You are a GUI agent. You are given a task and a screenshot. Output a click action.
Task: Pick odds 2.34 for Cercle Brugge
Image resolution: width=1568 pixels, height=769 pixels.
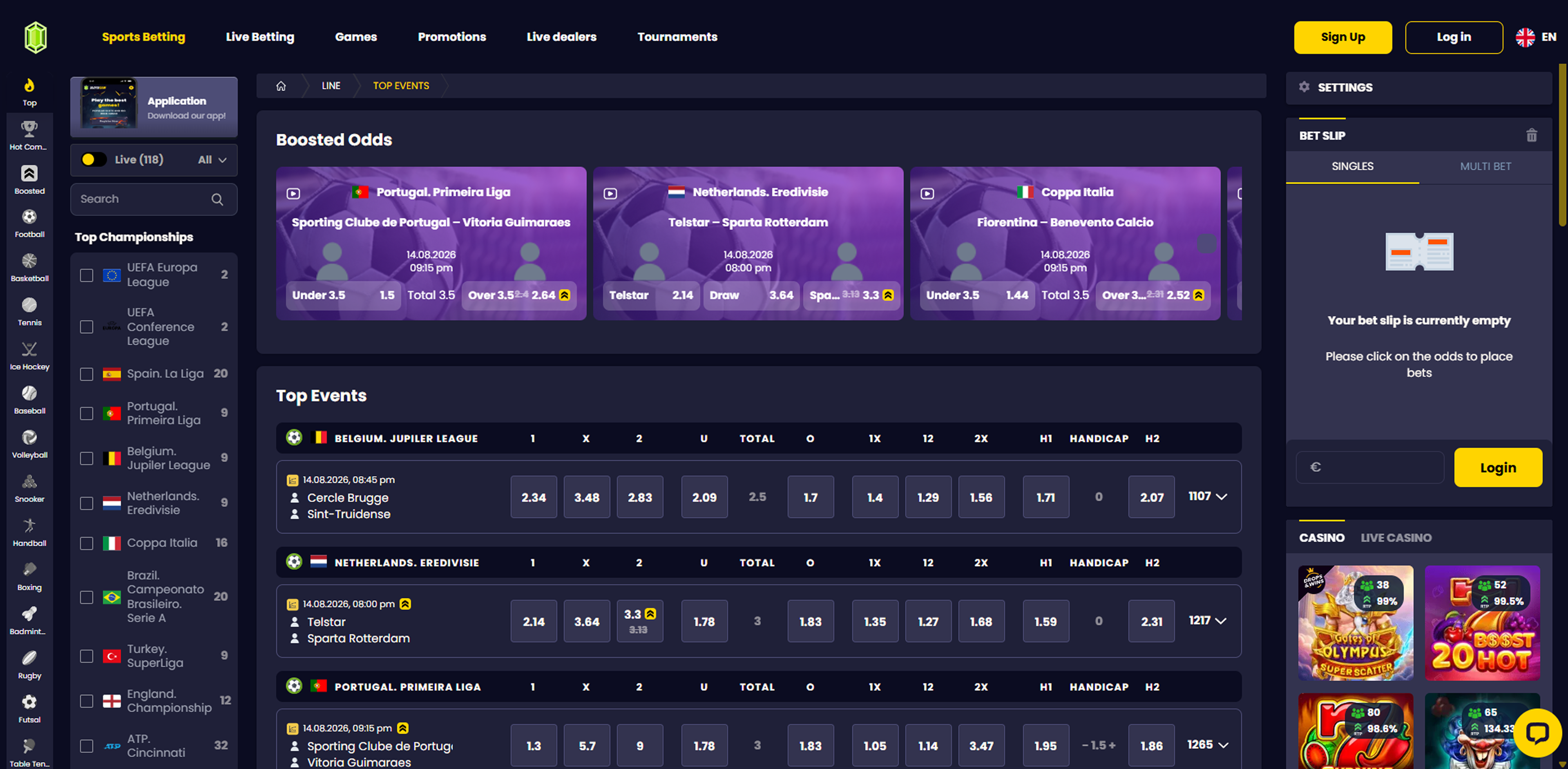pyautogui.click(x=533, y=497)
